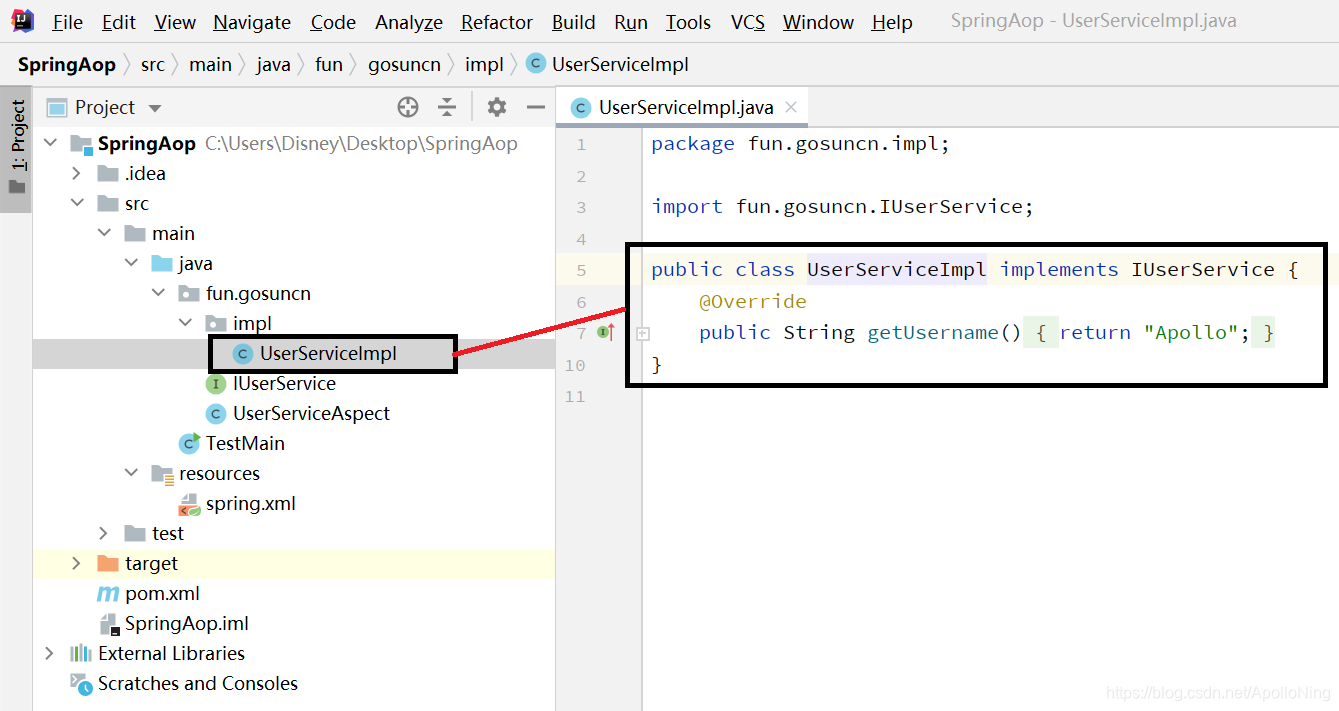The image size is (1339, 711).
Task: Click src in the breadcrumb bar
Action: (152, 65)
